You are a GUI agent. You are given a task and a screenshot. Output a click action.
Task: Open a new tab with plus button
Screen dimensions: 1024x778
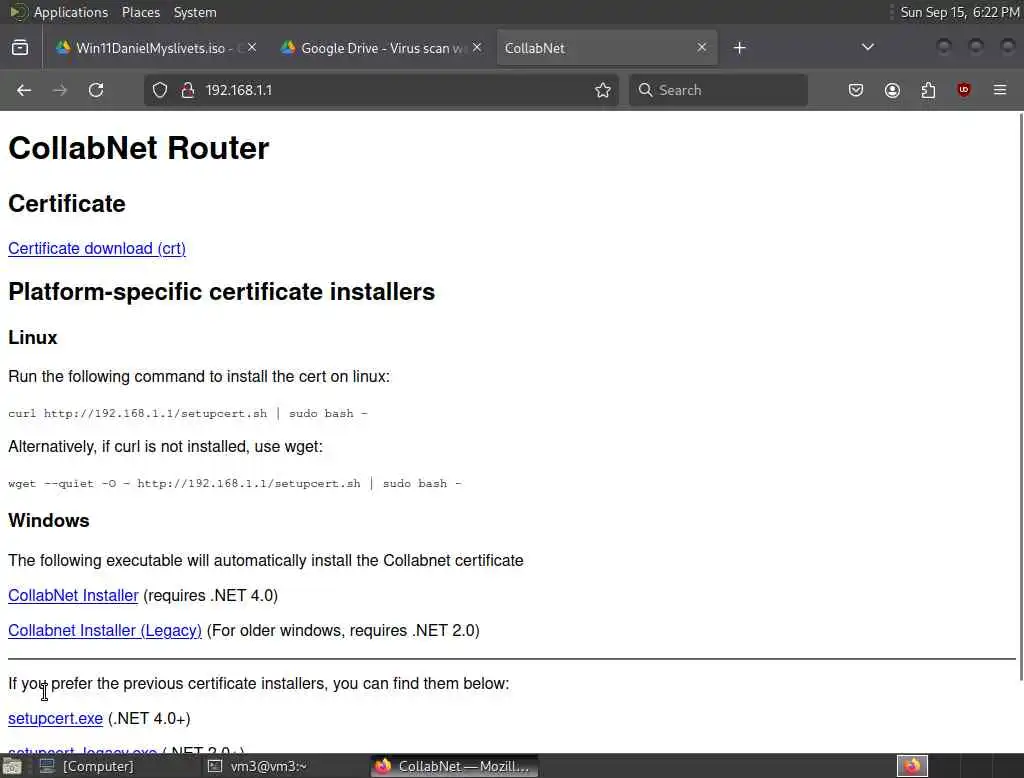pos(739,48)
